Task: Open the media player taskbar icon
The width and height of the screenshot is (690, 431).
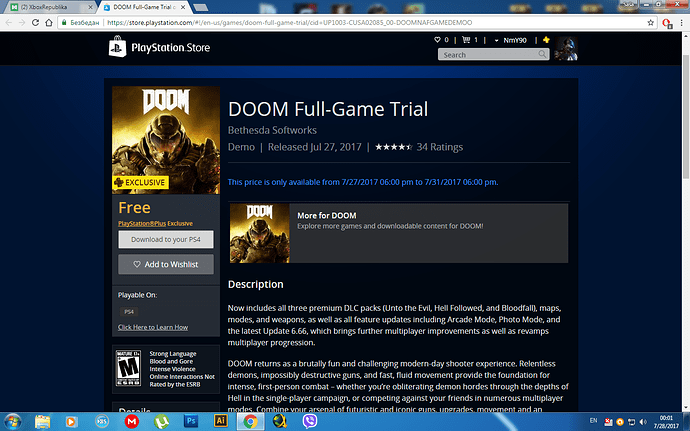Action: (x=71, y=421)
